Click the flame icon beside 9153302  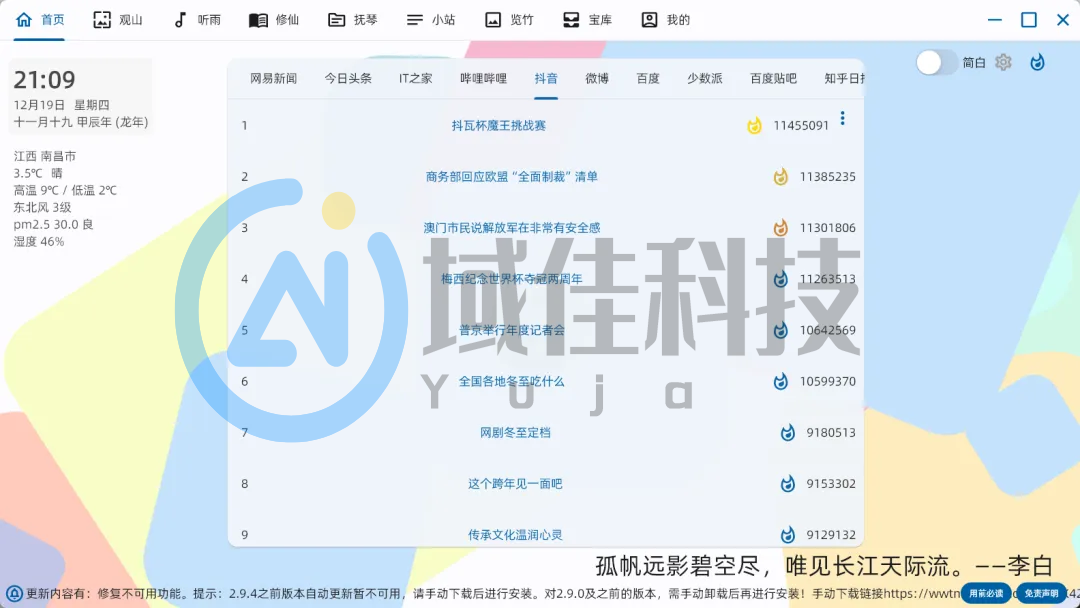[788, 484]
